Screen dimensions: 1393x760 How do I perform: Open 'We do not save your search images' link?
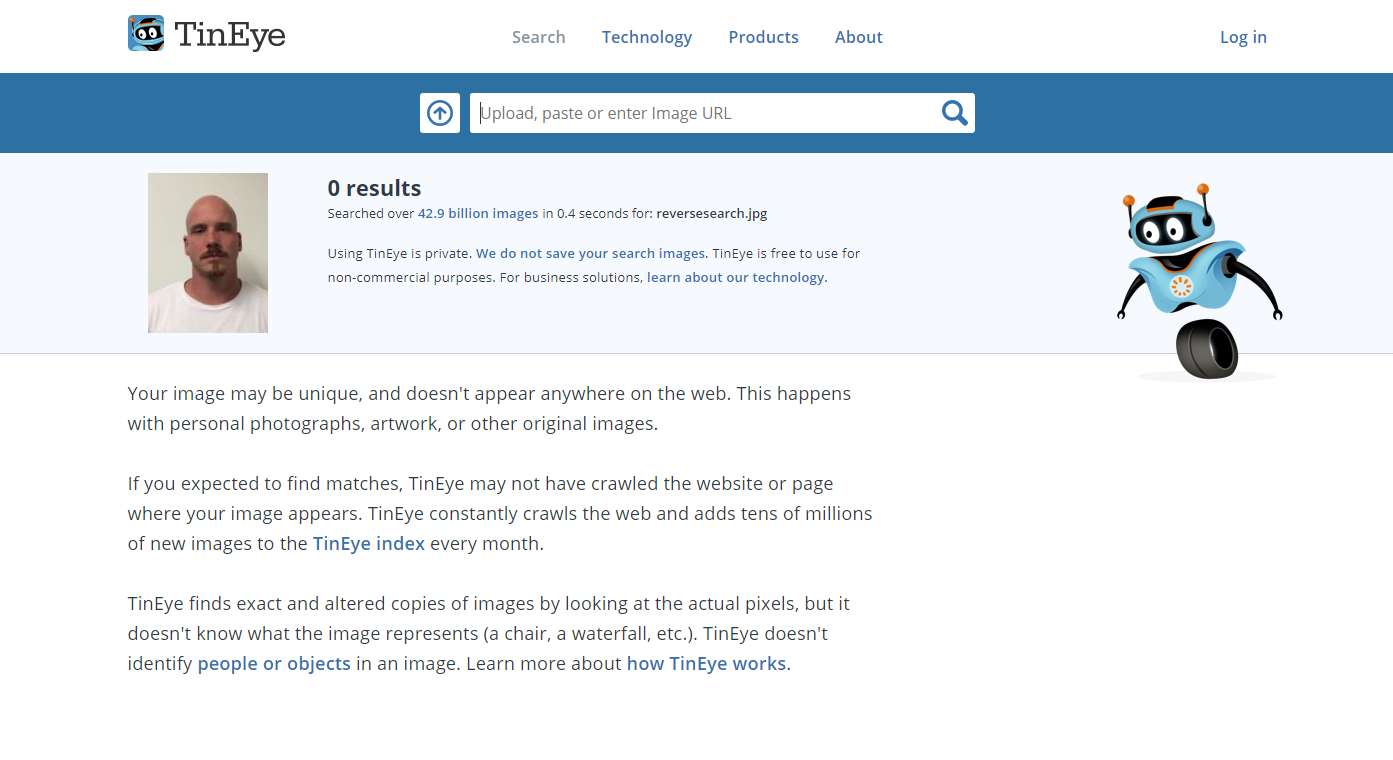591,253
